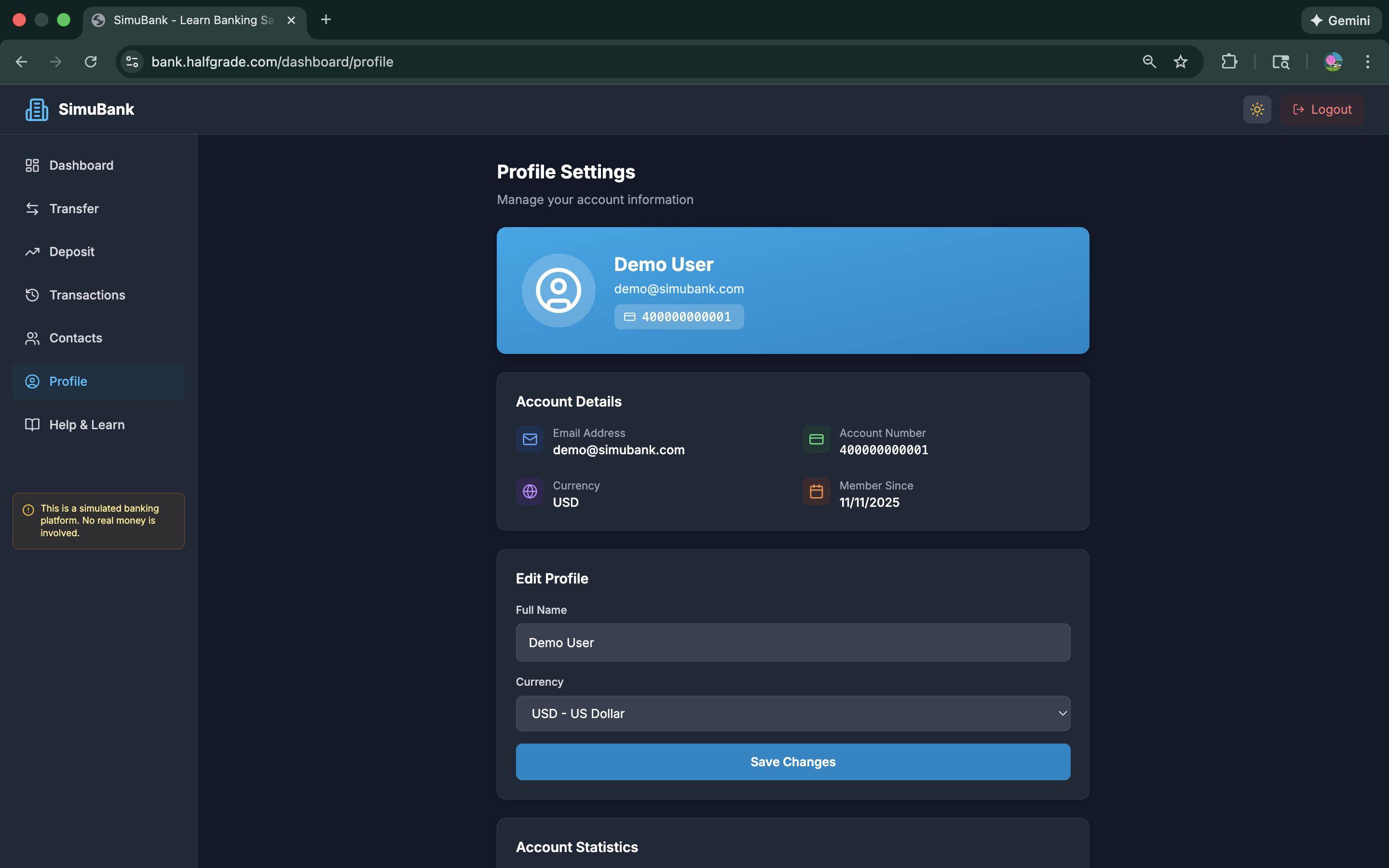Open the USD - US Dollar currency dropdown

point(792,713)
